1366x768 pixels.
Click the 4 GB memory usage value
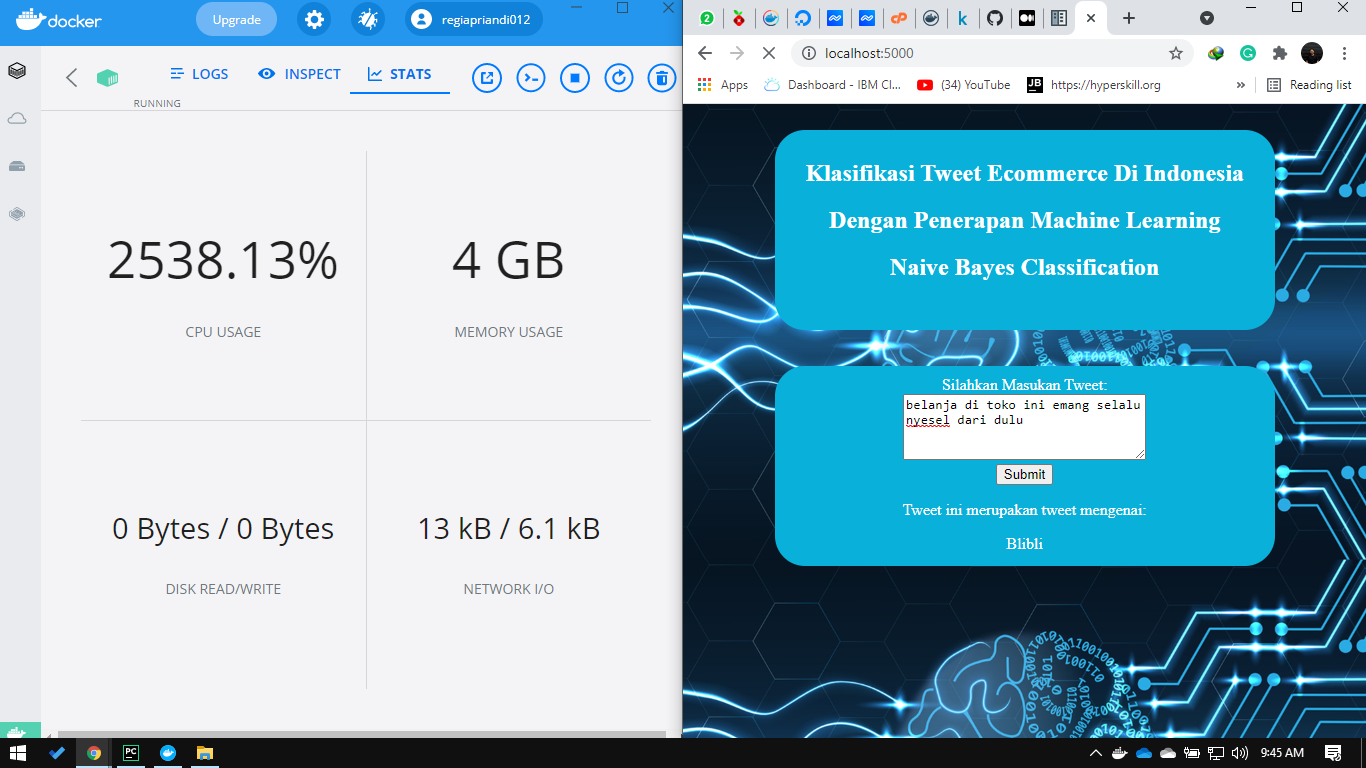click(x=508, y=260)
